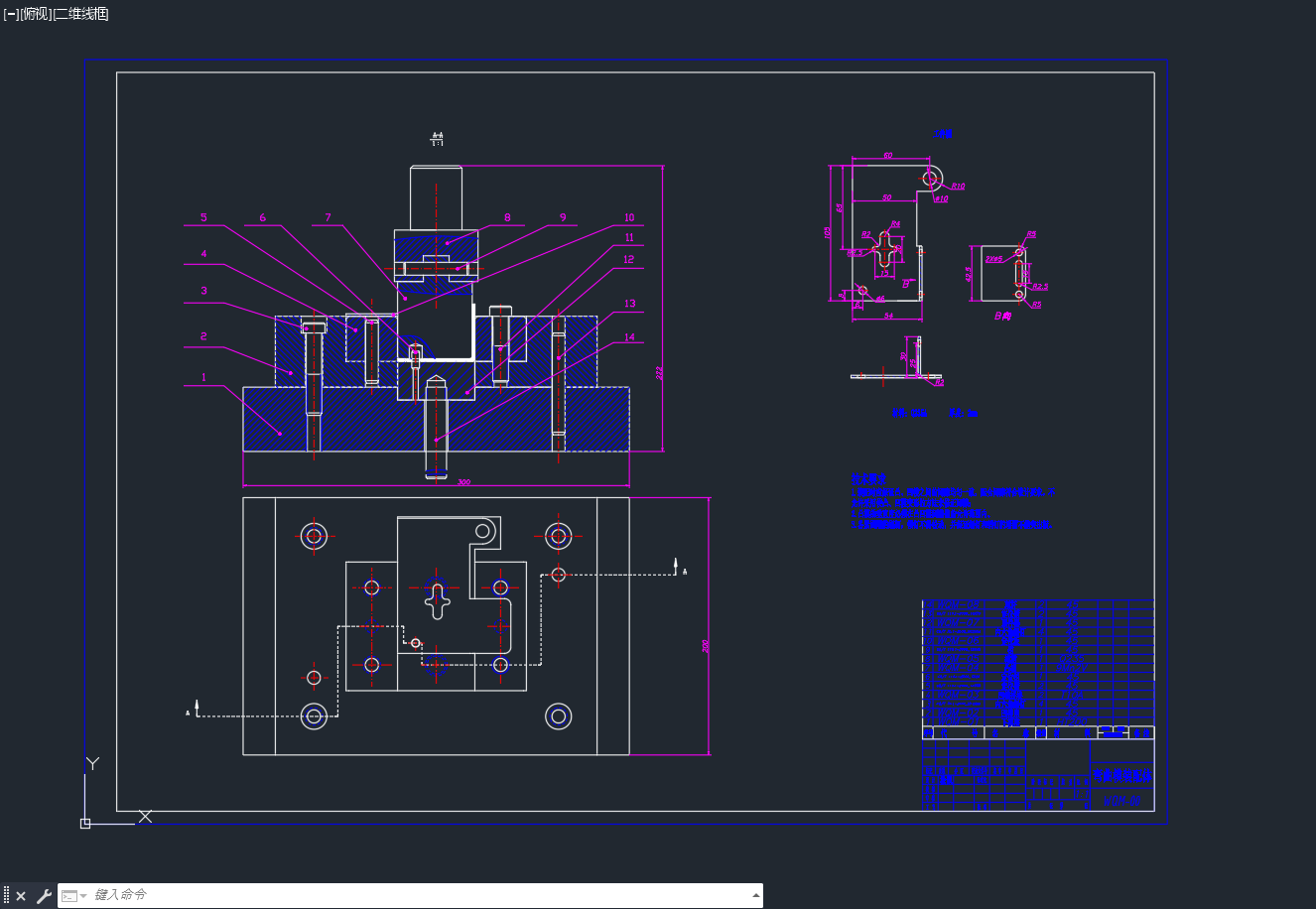
Task: Open the 二维线框 visual style menu
Action: pos(81,14)
